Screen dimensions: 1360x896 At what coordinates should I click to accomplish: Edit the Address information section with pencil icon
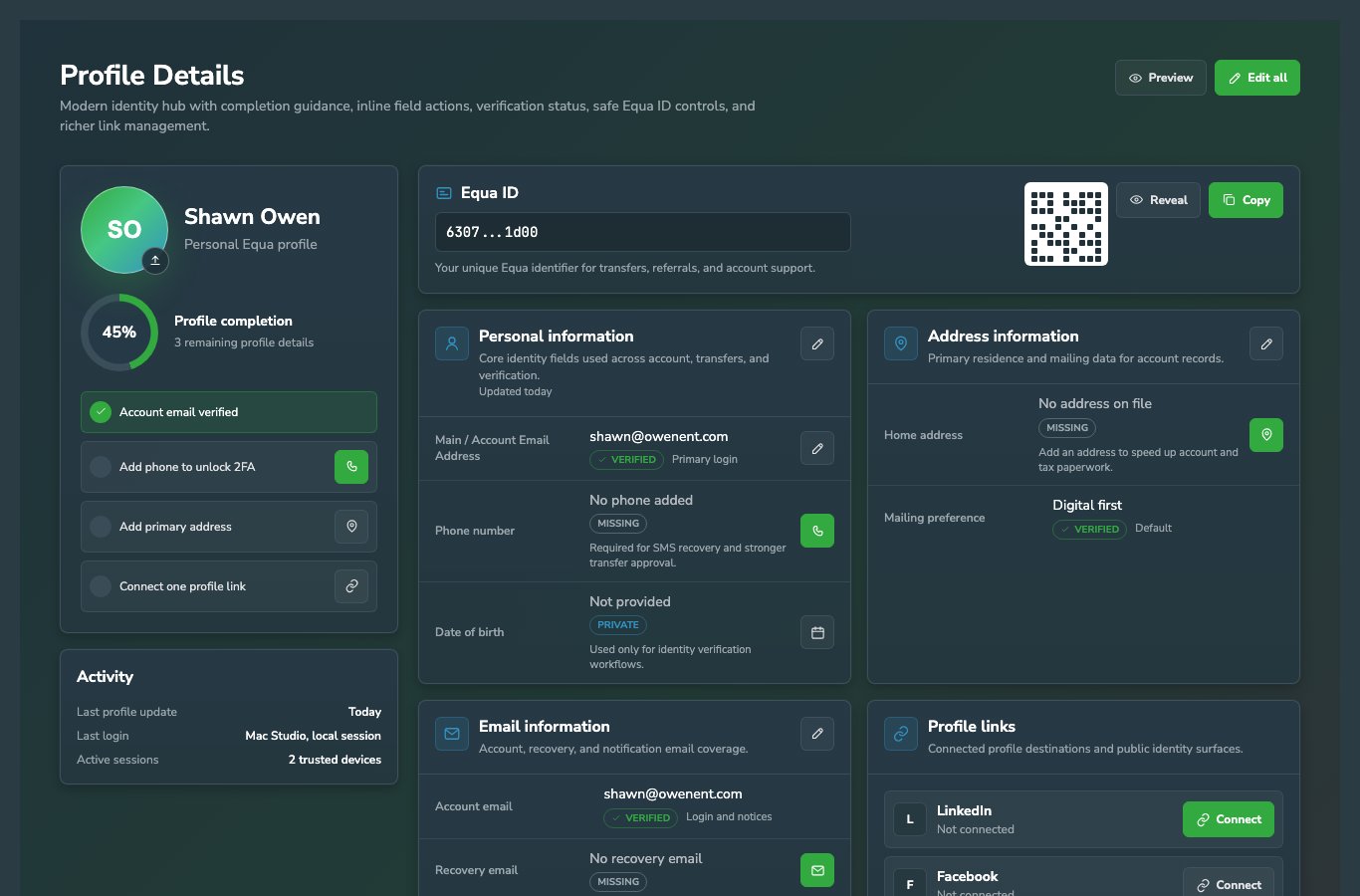pyautogui.click(x=1266, y=343)
